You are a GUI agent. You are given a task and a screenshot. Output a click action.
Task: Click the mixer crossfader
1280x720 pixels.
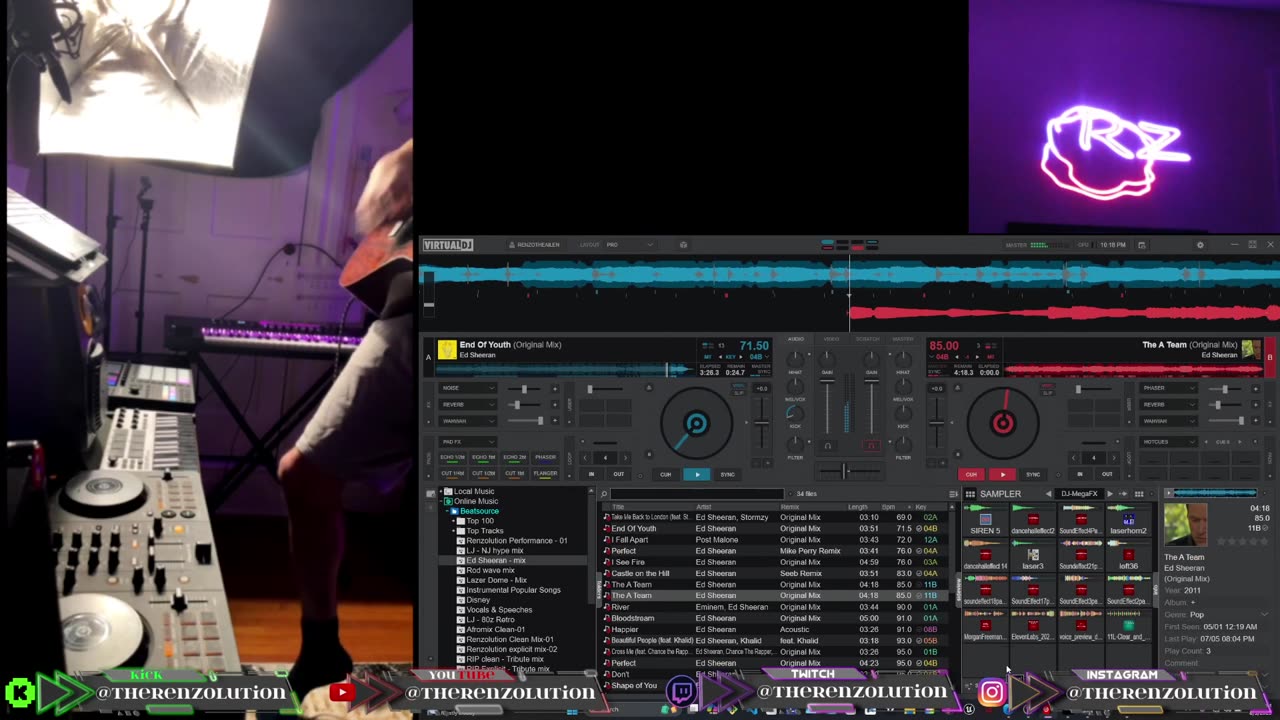coord(848,470)
